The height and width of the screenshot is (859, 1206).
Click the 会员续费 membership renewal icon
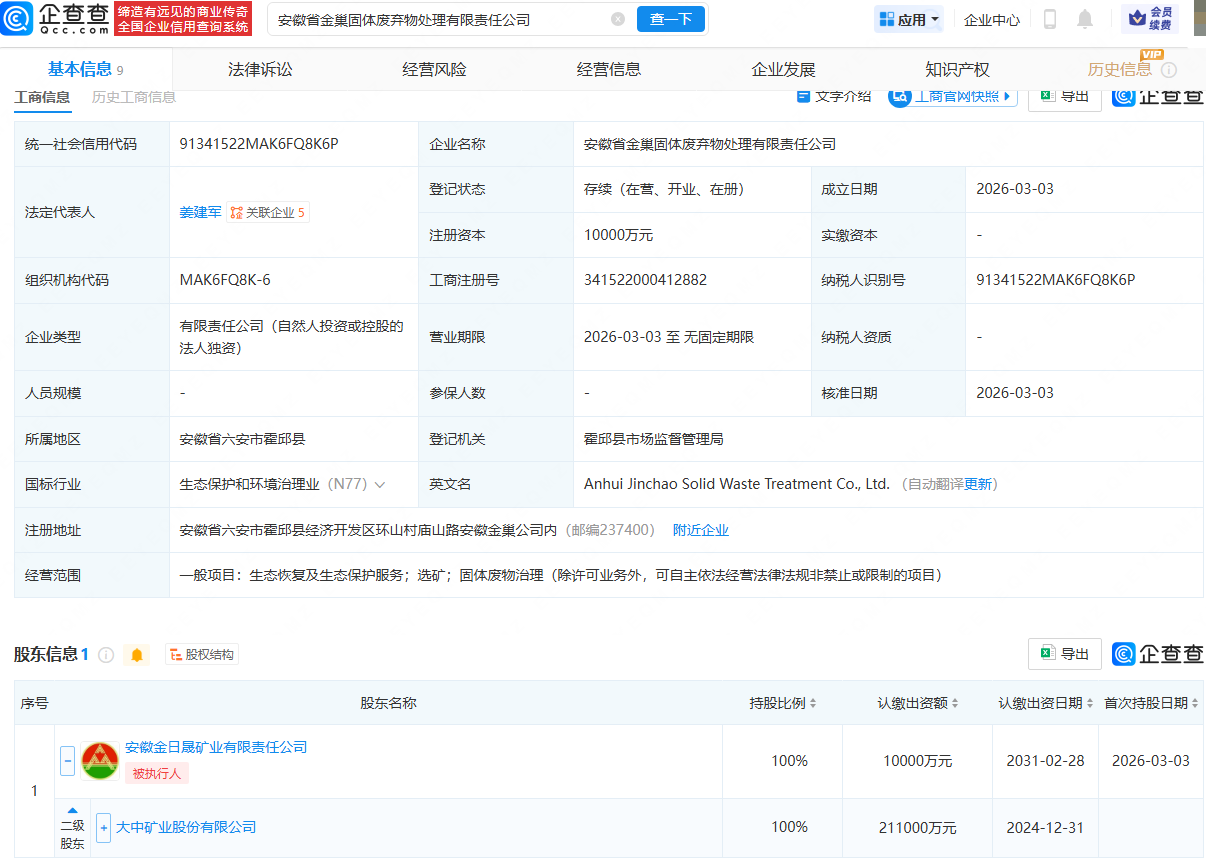[1151, 18]
